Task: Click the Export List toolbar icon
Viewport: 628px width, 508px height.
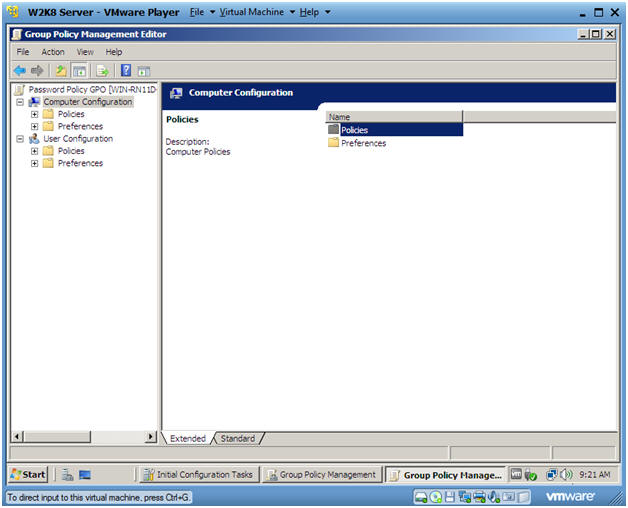Action: pos(103,71)
